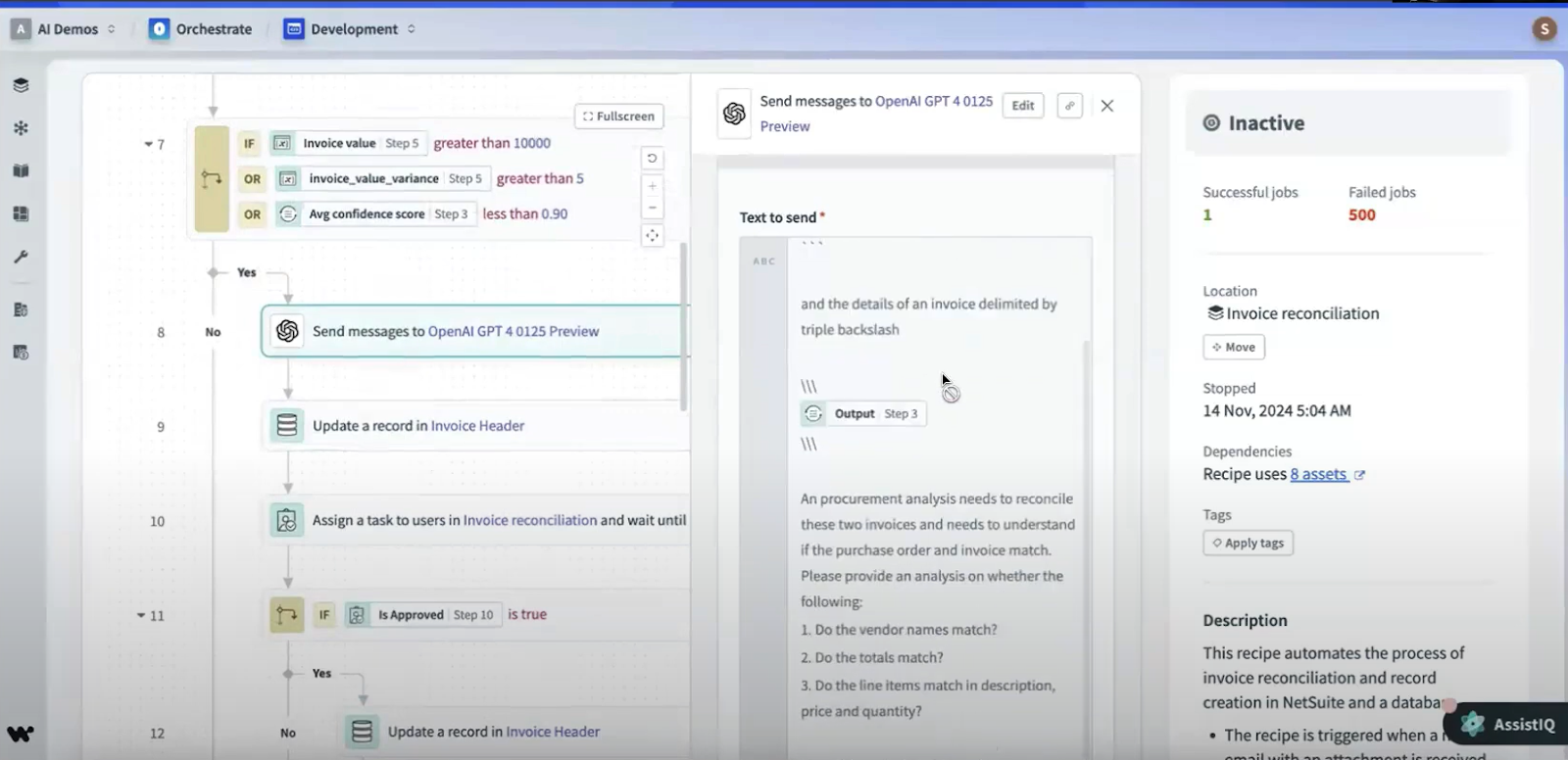Screen dimensions: 1568x760
Task: Open Projects stack icon in sidebar
Action: pyautogui.click(x=21, y=85)
